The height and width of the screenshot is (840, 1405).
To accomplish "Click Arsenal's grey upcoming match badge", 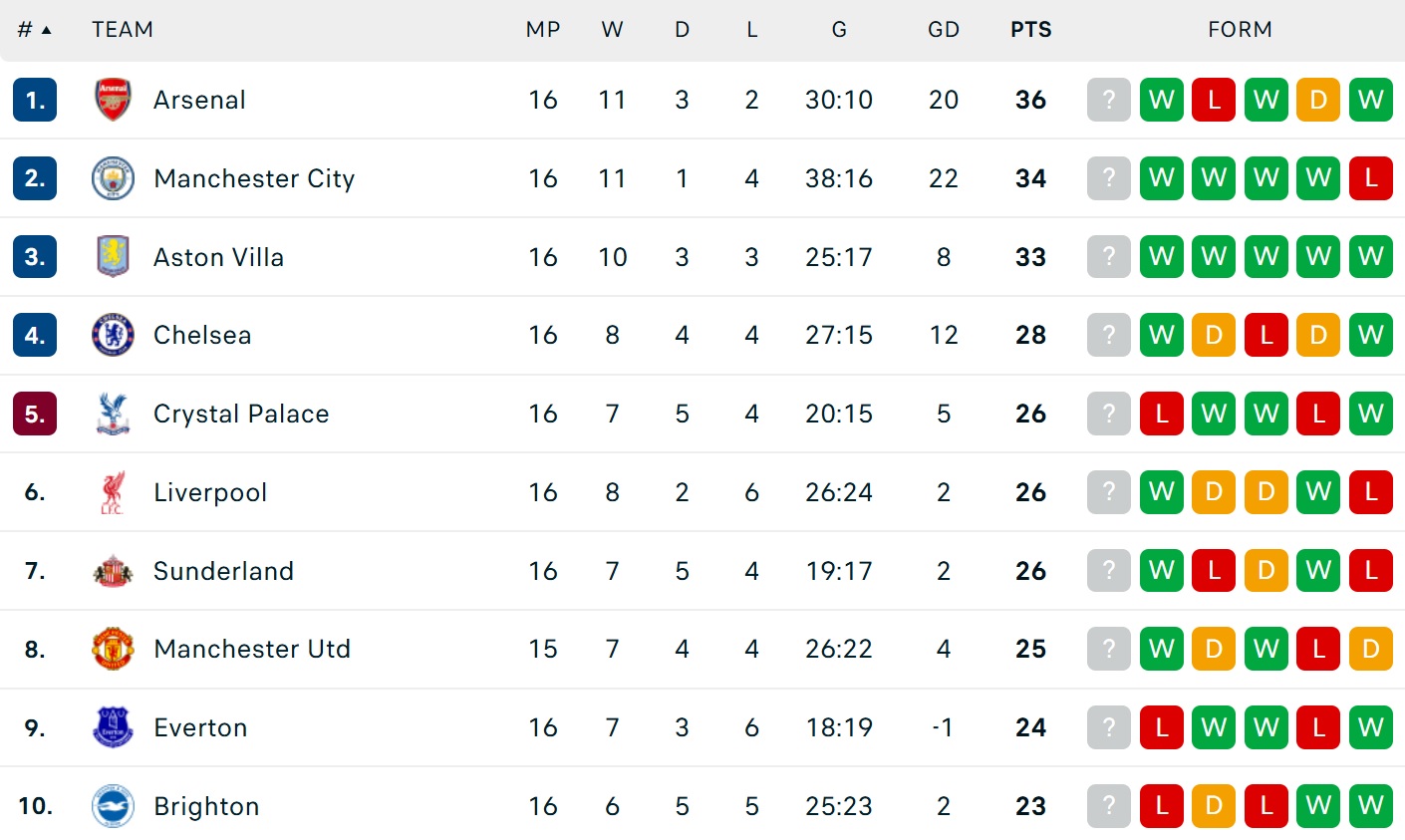I will (1109, 100).
